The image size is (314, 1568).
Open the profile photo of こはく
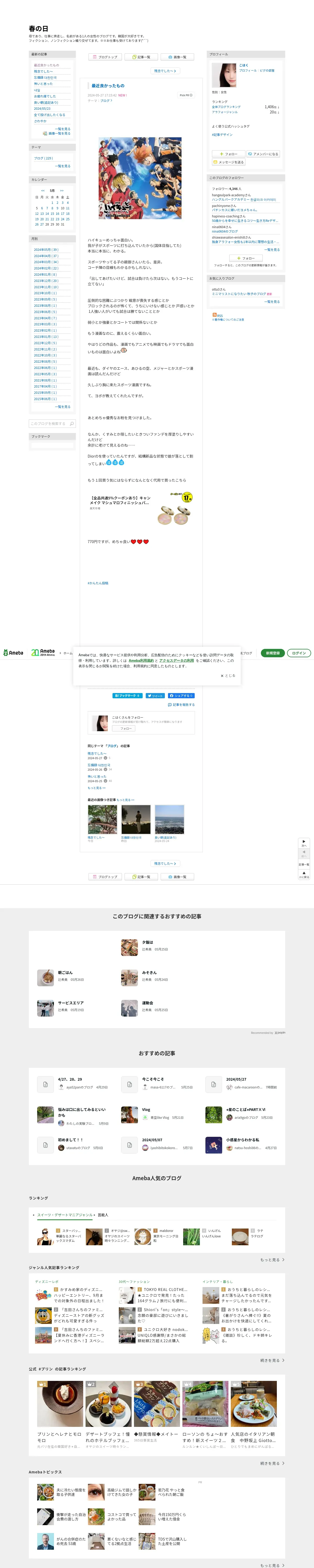point(224,76)
